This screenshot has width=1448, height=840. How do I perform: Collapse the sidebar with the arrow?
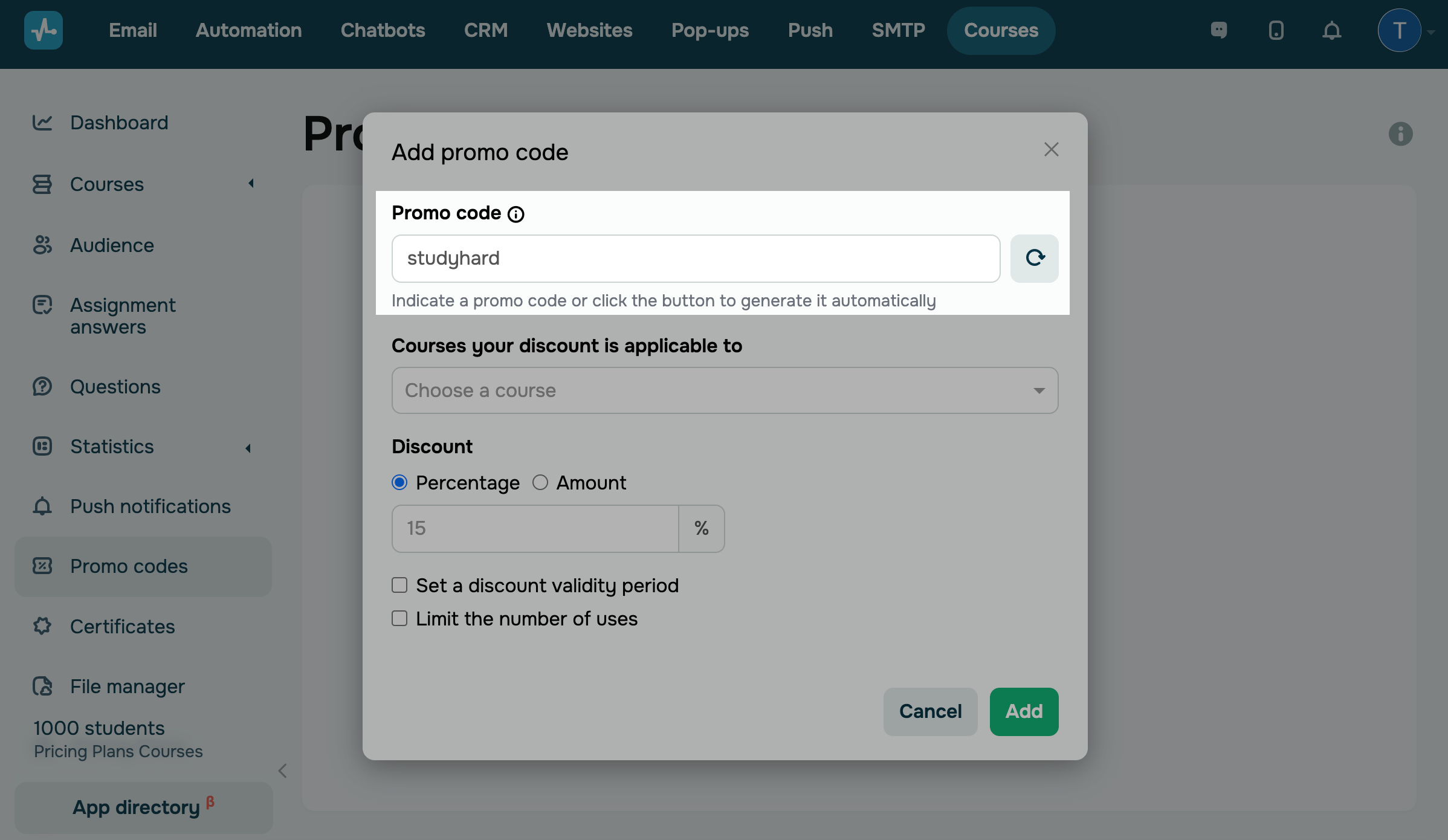(x=282, y=771)
